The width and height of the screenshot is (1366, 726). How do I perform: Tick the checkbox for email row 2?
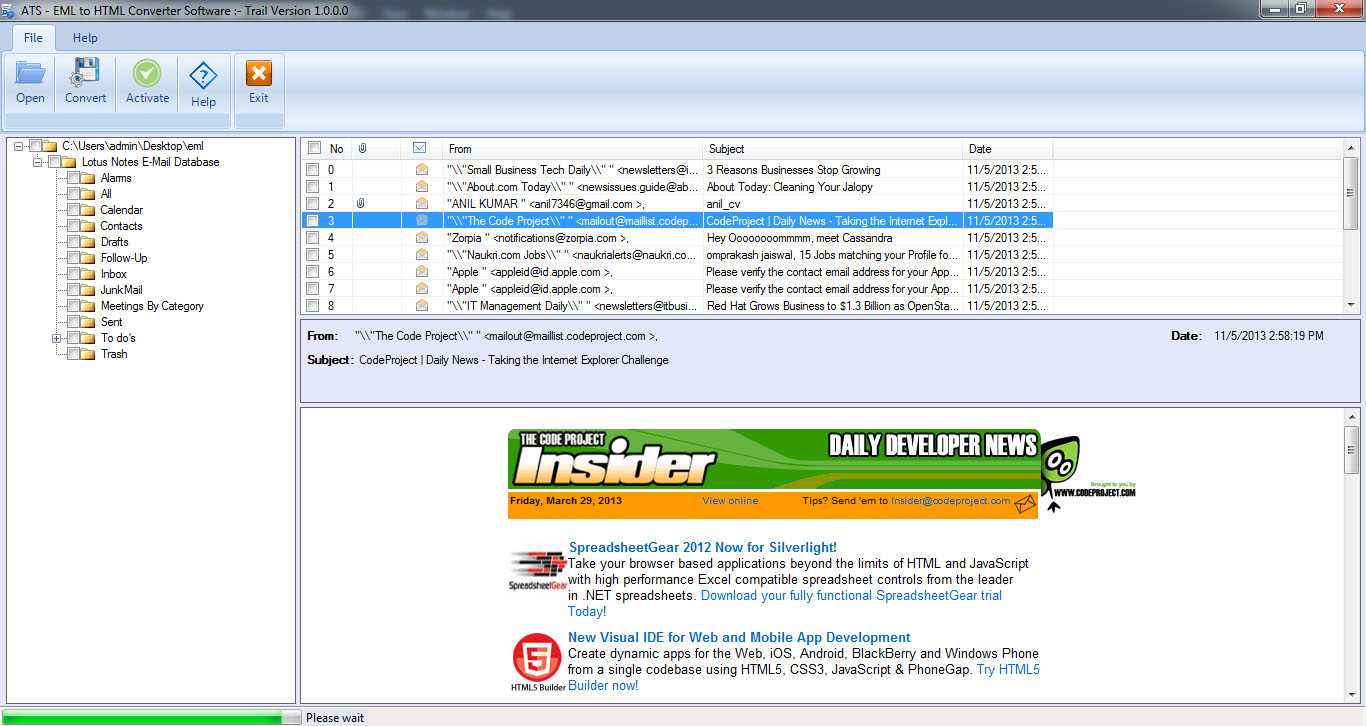coord(313,204)
